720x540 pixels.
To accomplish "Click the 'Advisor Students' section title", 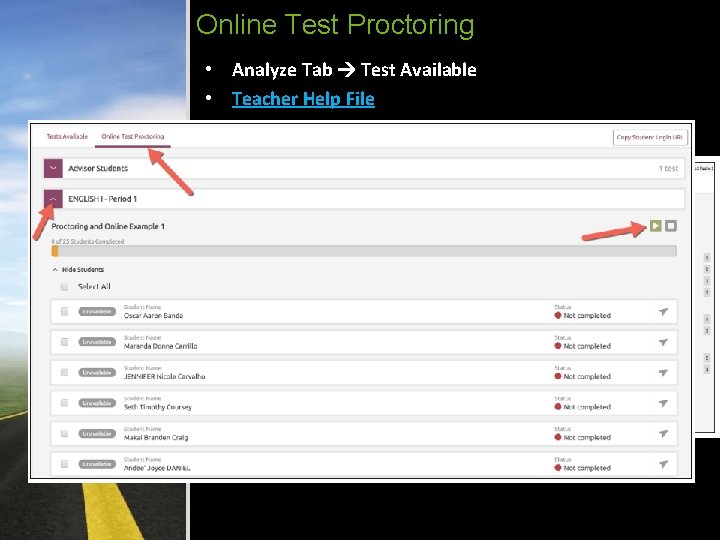I will coord(98,169).
